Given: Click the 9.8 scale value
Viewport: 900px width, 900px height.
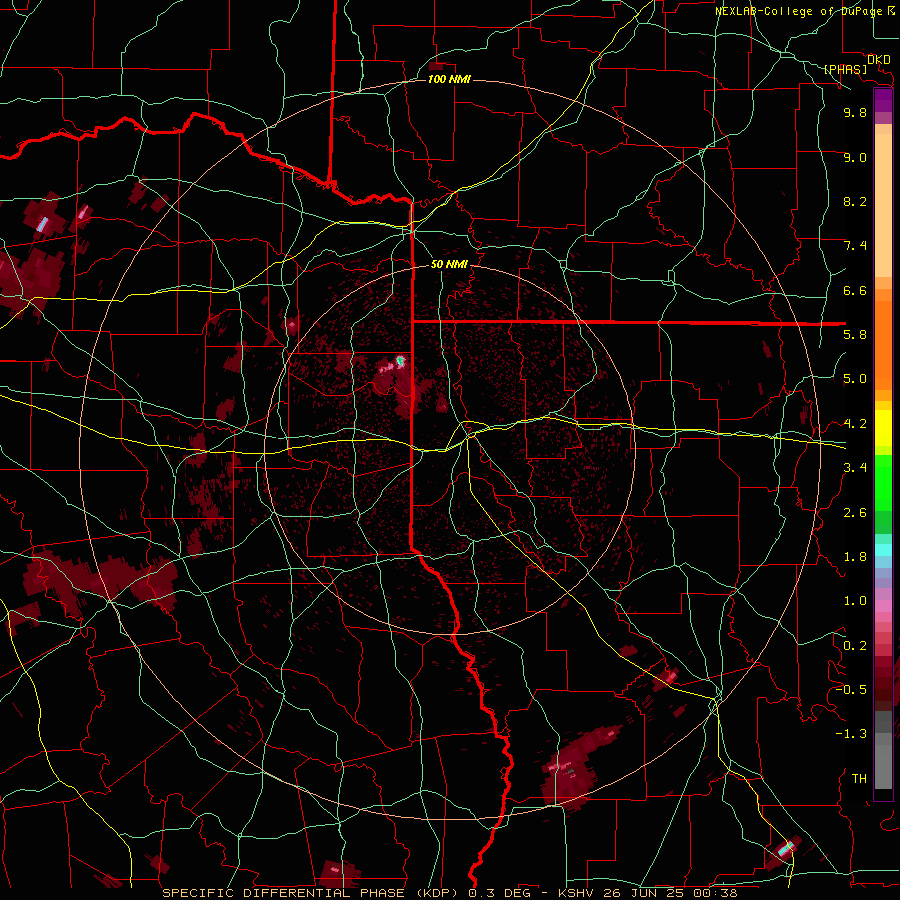Looking at the screenshot, I should pyautogui.click(x=855, y=112).
